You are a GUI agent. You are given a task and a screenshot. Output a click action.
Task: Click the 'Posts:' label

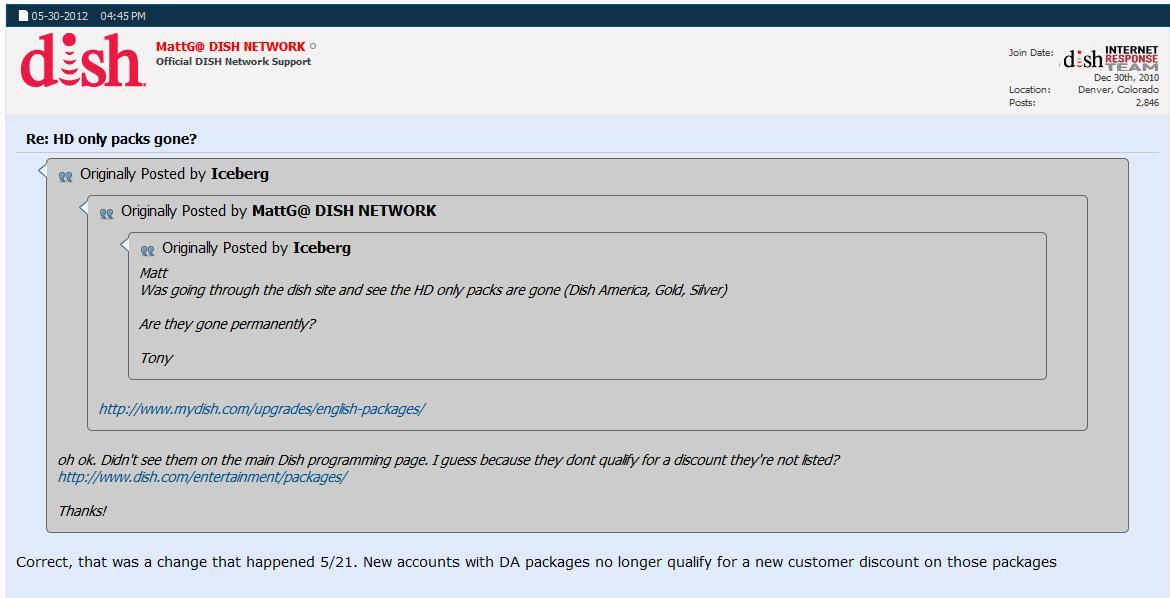(1022, 103)
